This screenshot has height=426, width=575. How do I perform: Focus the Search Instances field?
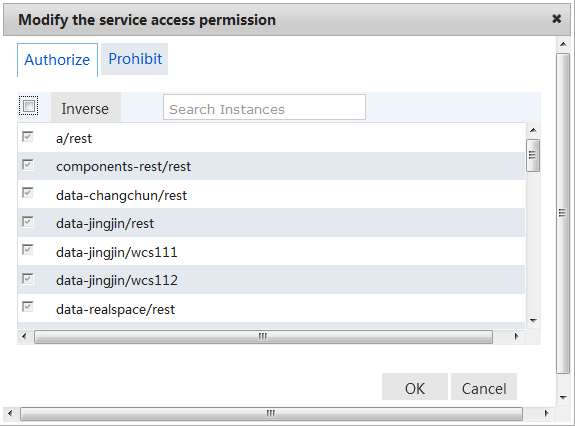(x=264, y=107)
